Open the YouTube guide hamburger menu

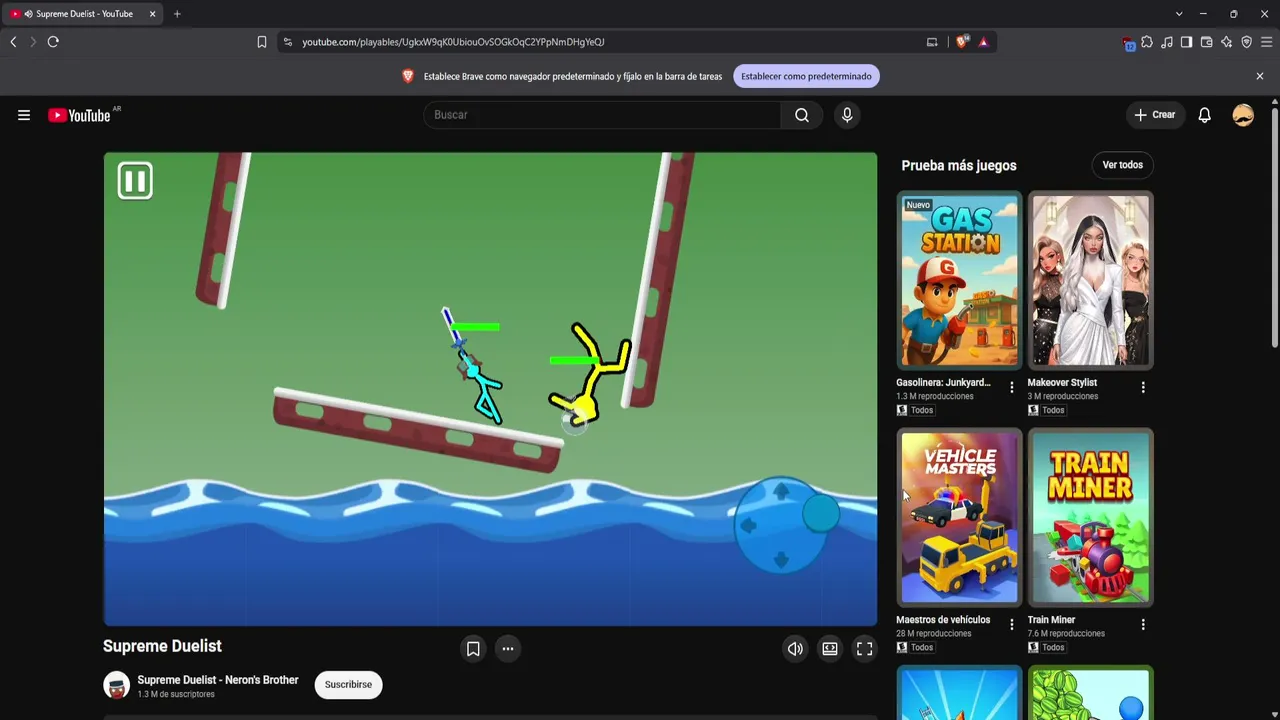(x=24, y=115)
